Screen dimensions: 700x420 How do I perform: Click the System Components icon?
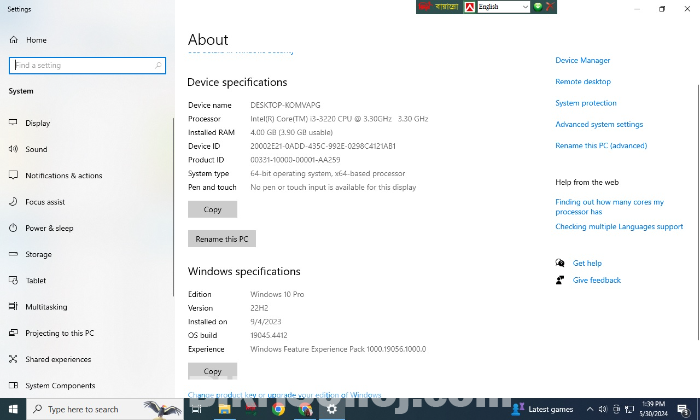(x=13, y=385)
